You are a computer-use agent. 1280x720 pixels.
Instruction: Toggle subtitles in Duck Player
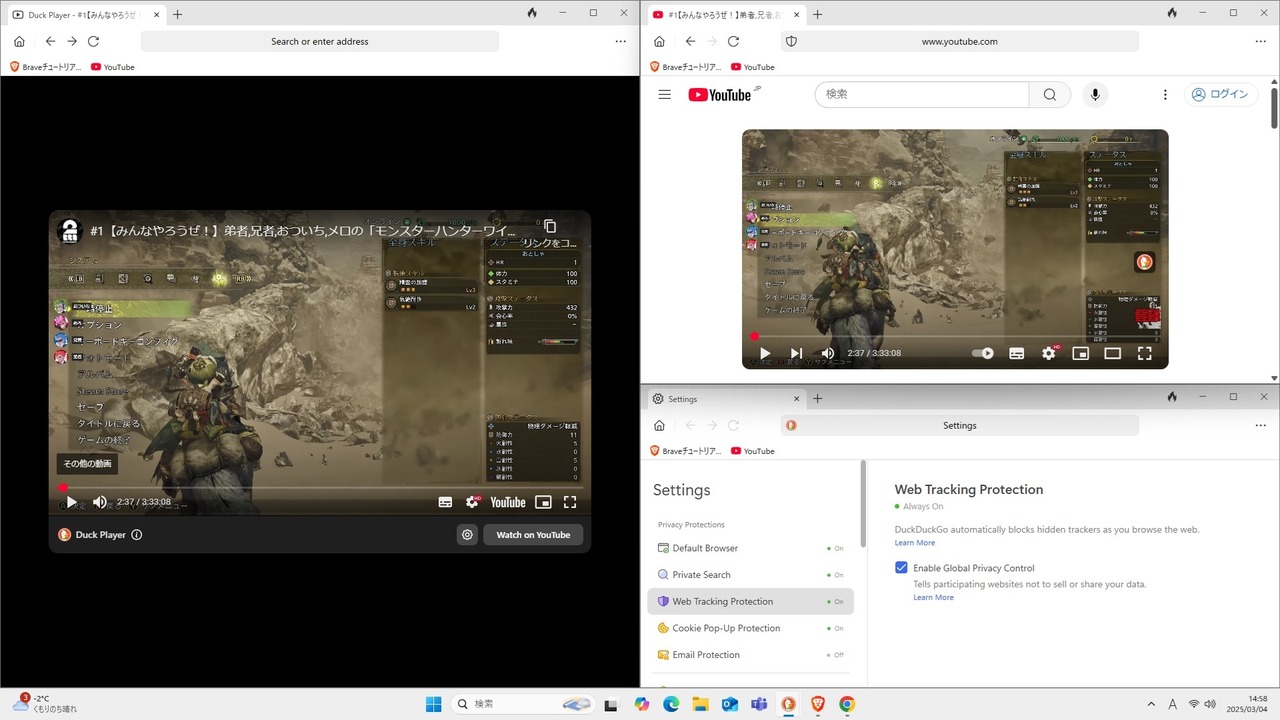pos(445,502)
